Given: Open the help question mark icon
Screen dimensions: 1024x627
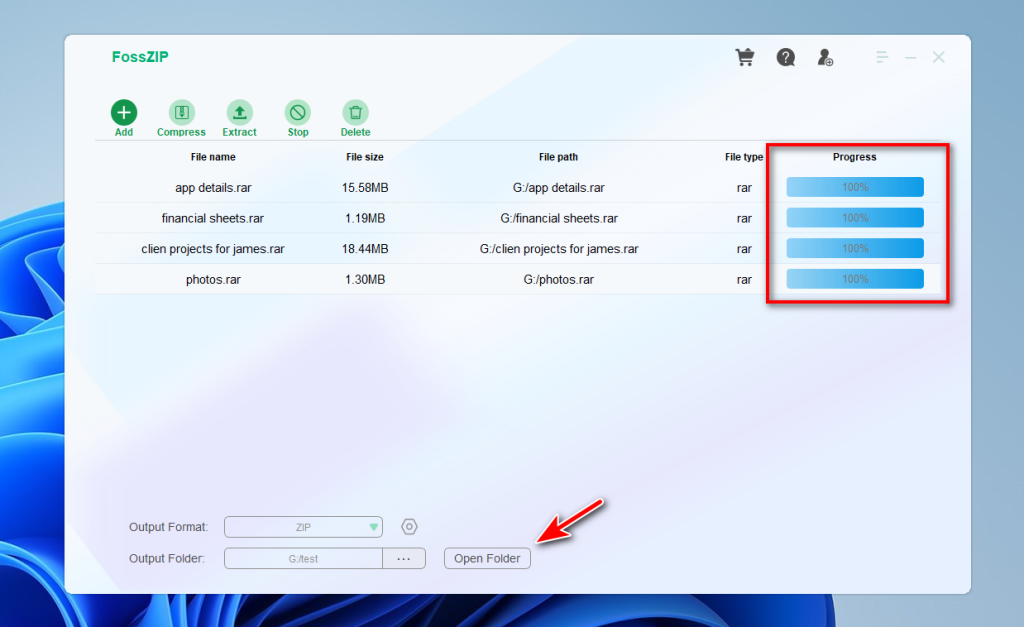Looking at the screenshot, I should (786, 58).
